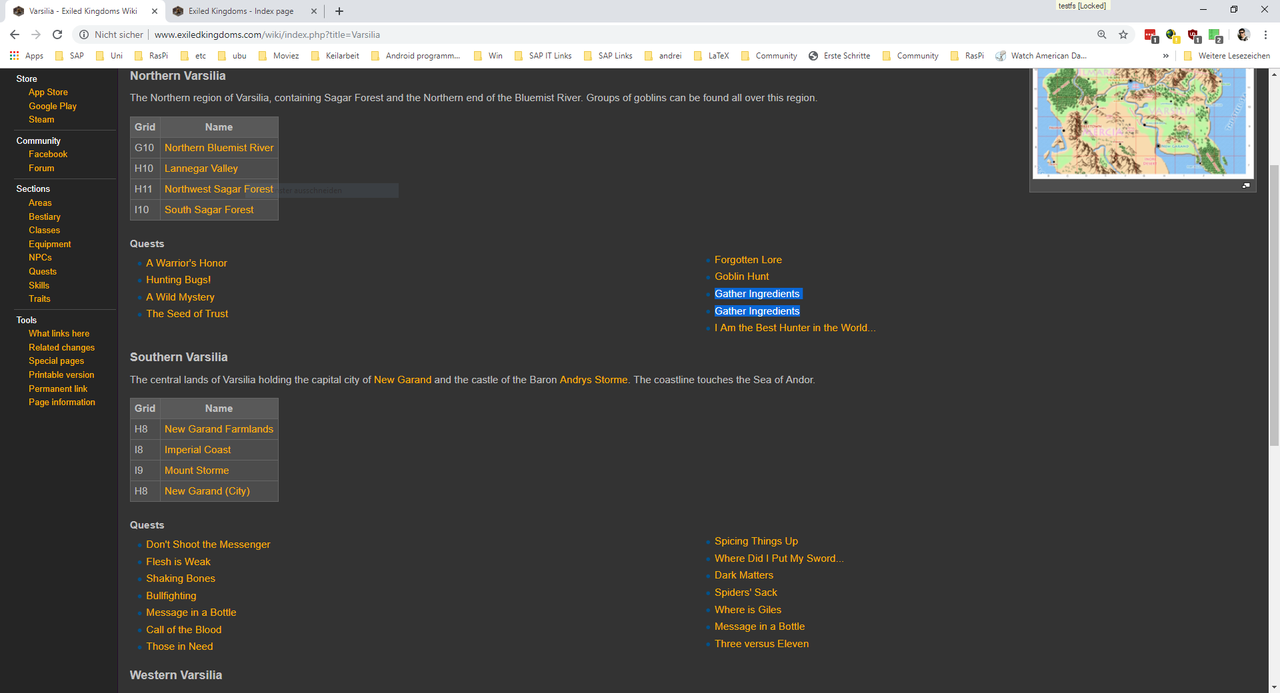
Task: Select the G10 grid cell
Action: point(145,148)
